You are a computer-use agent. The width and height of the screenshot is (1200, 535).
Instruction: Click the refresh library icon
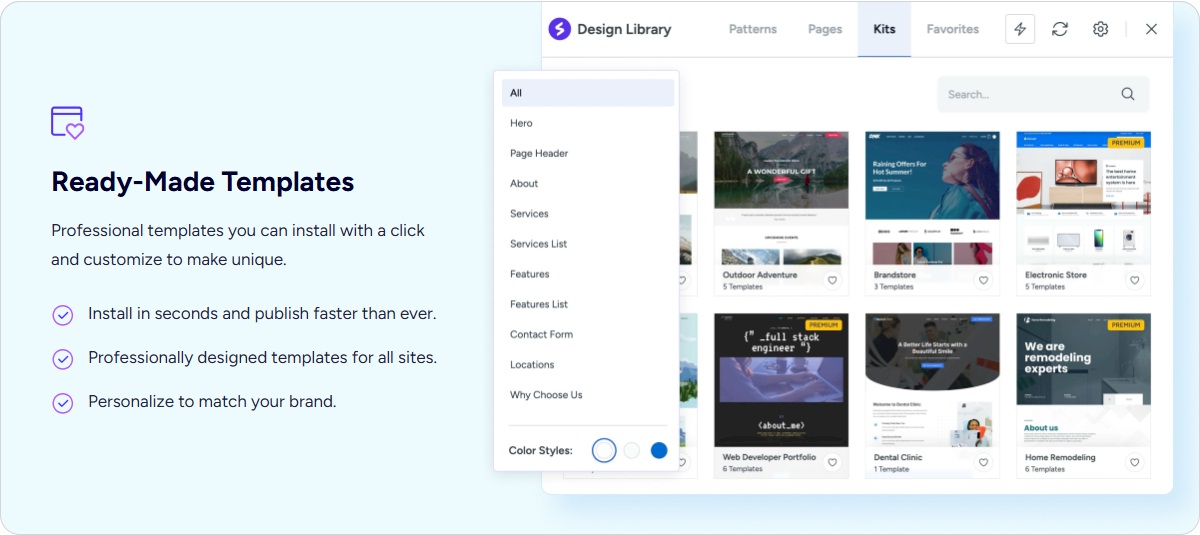click(x=1060, y=29)
